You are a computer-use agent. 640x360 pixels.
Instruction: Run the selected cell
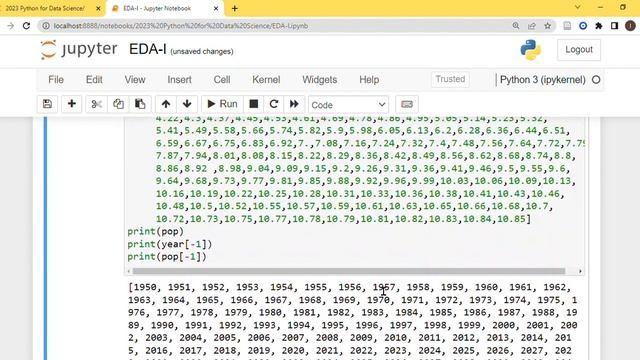click(222, 104)
